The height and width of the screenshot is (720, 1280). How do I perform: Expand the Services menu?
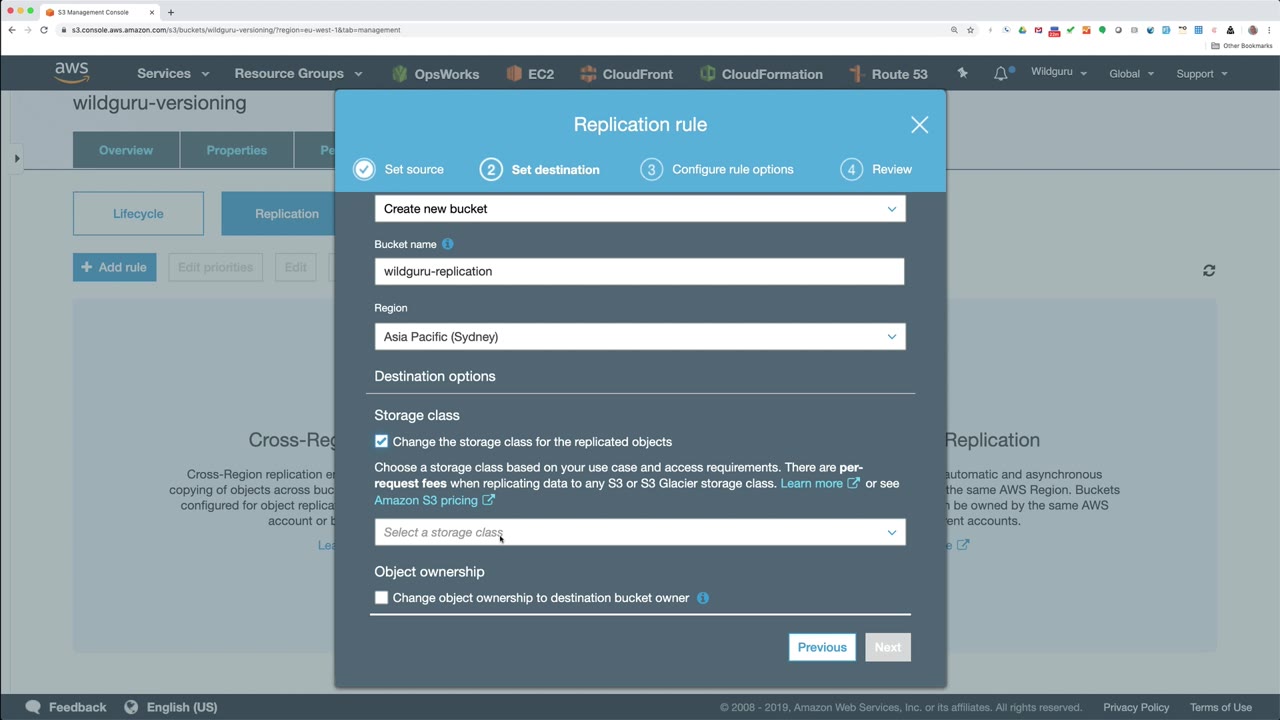(x=173, y=74)
